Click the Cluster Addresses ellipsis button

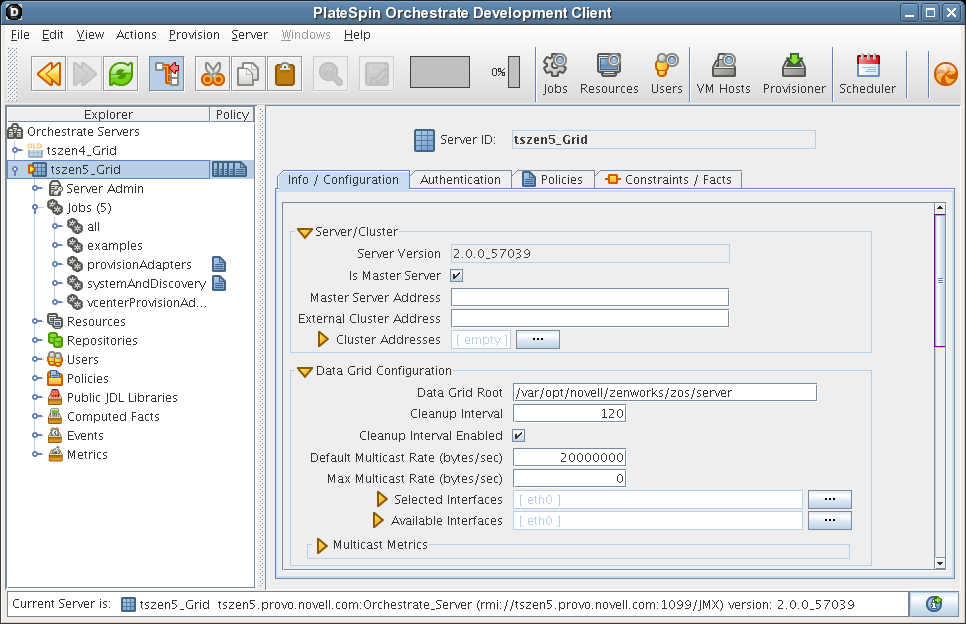(x=537, y=340)
